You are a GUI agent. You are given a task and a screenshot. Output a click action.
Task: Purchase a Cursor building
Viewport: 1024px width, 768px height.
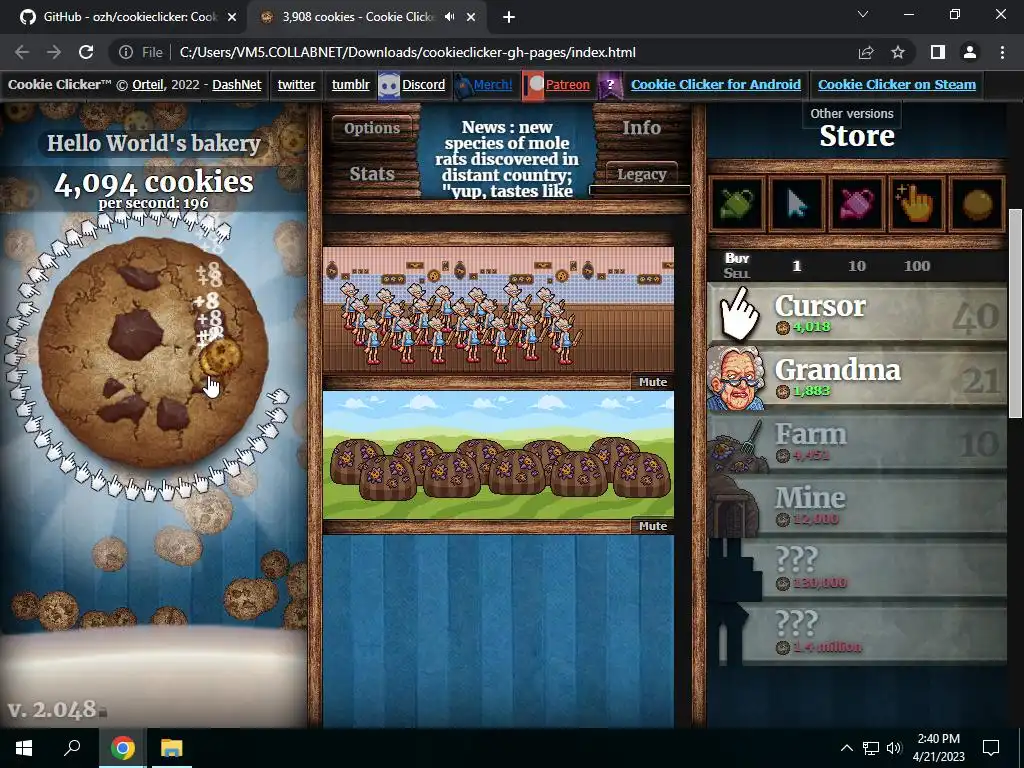(x=857, y=314)
